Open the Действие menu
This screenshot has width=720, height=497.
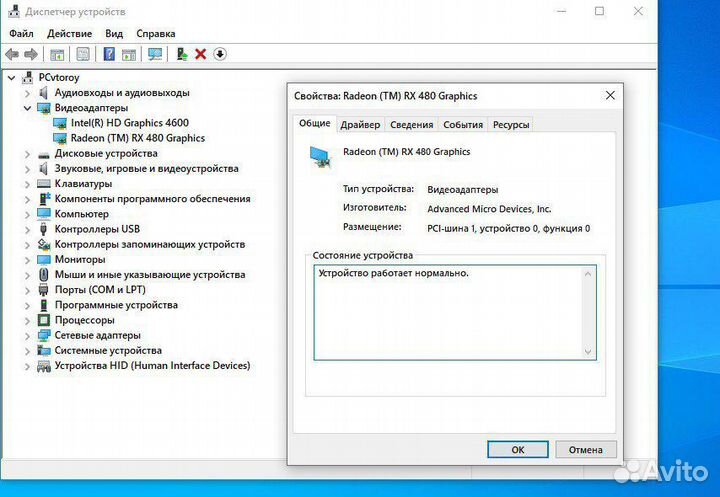[x=69, y=34]
